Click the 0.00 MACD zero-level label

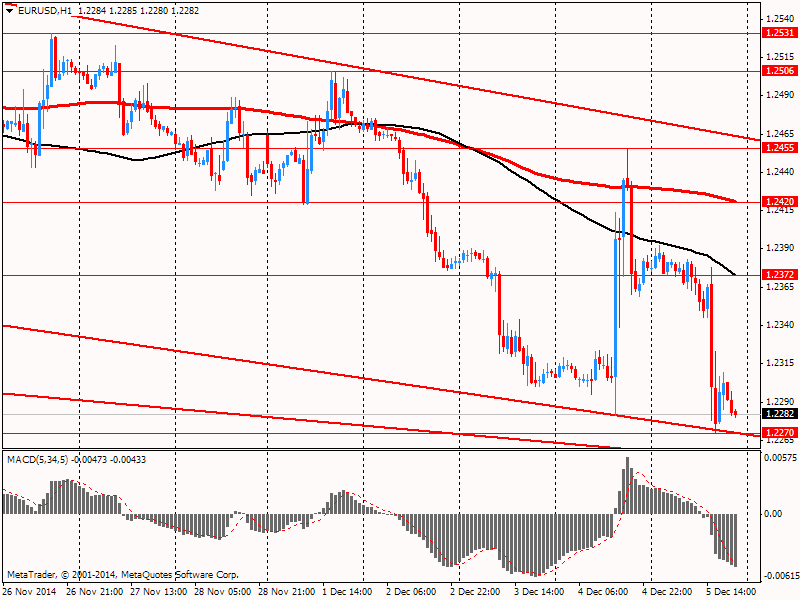point(774,514)
